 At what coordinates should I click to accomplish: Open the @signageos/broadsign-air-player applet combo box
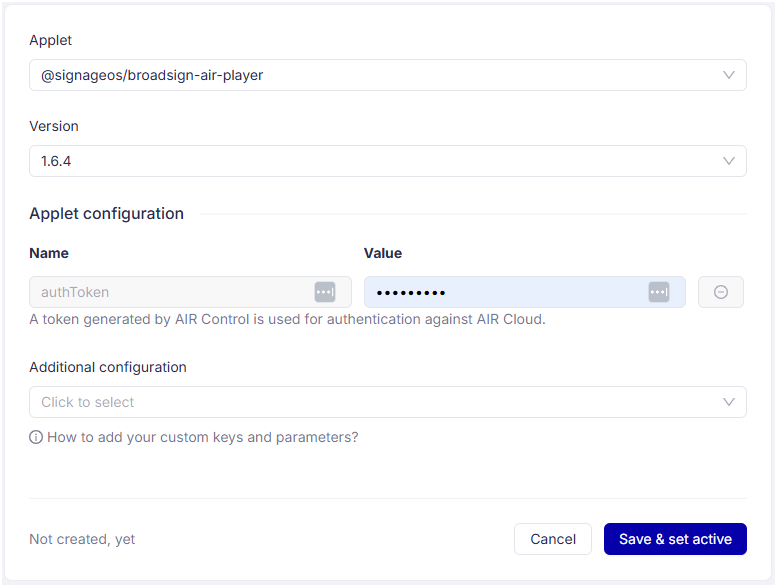click(370, 75)
